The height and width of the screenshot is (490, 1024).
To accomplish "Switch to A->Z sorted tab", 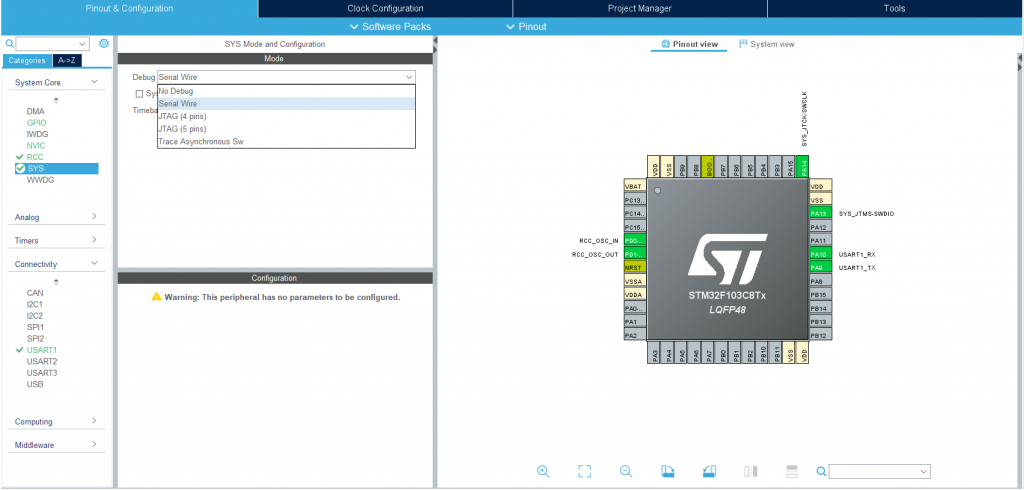I will 67,60.
